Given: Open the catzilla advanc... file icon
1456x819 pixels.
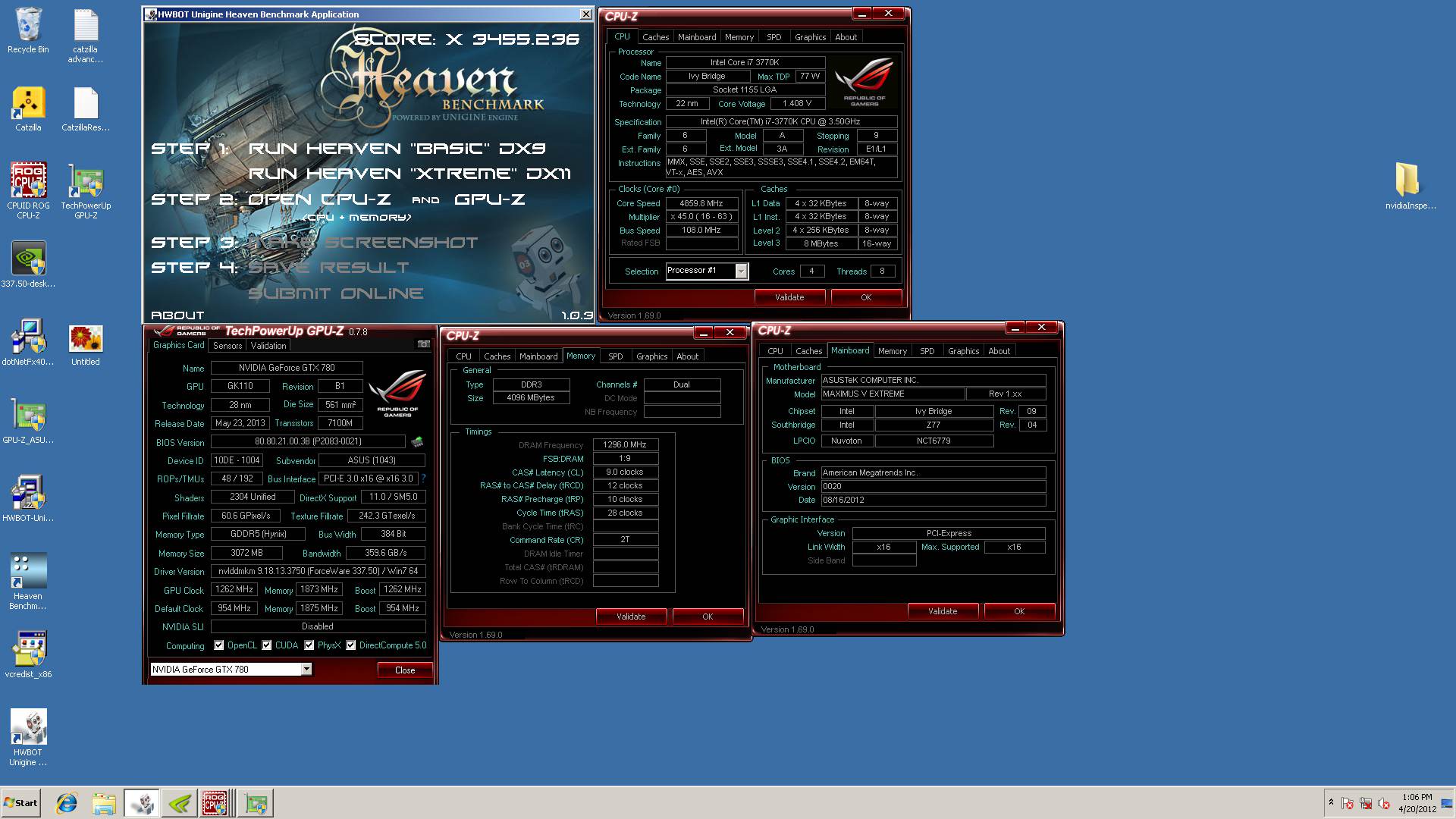Looking at the screenshot, I should (86, 36).
